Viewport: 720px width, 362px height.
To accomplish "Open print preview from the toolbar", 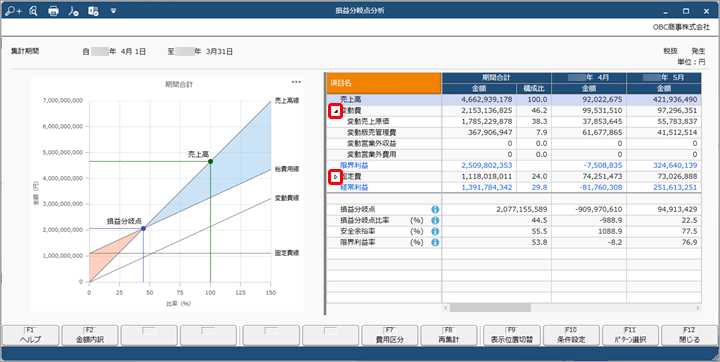I will coord(33,11).
